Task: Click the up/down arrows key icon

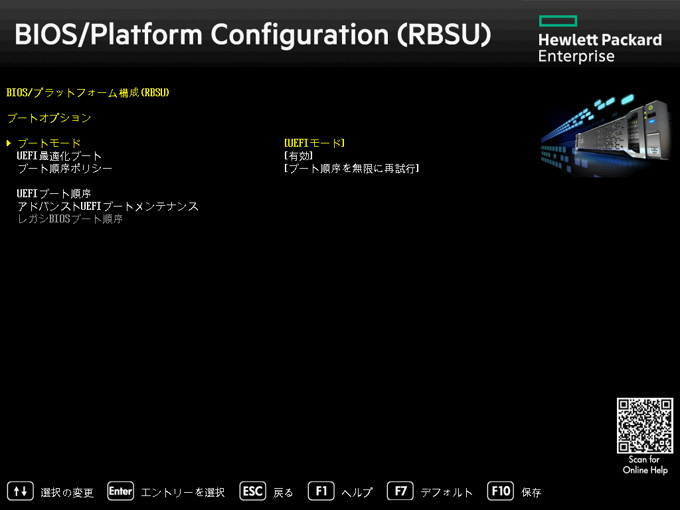Action: tap(20, 491)
